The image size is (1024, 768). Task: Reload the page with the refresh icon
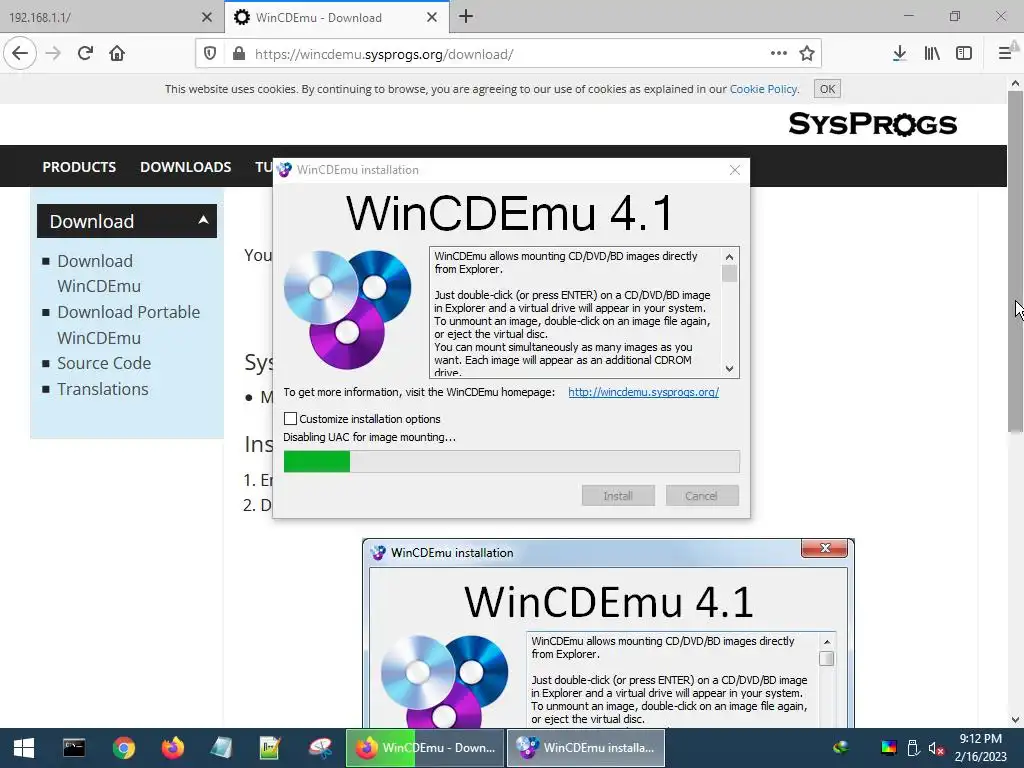coord(85,54)
